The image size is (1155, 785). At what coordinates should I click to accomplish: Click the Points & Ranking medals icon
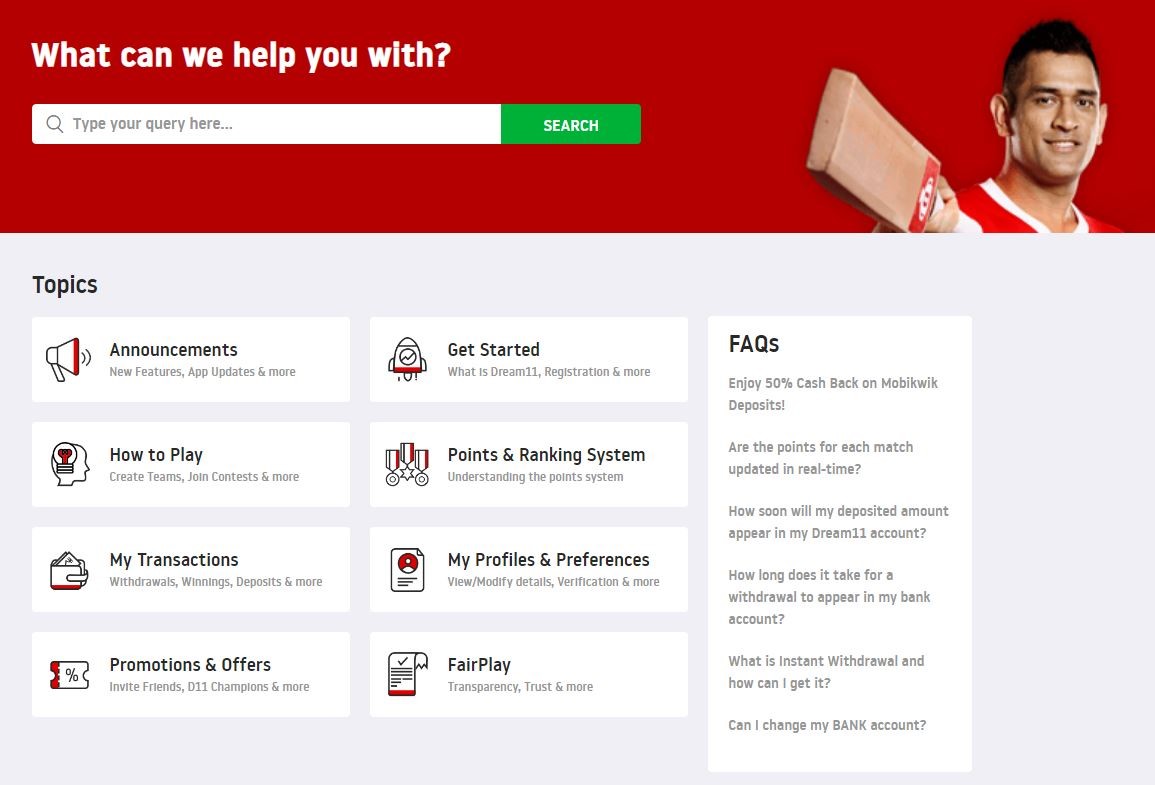coord(407,464)
